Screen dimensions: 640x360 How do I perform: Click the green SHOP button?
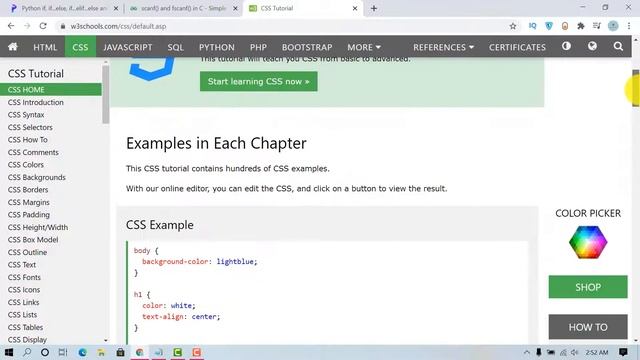[x=588, y=287]
